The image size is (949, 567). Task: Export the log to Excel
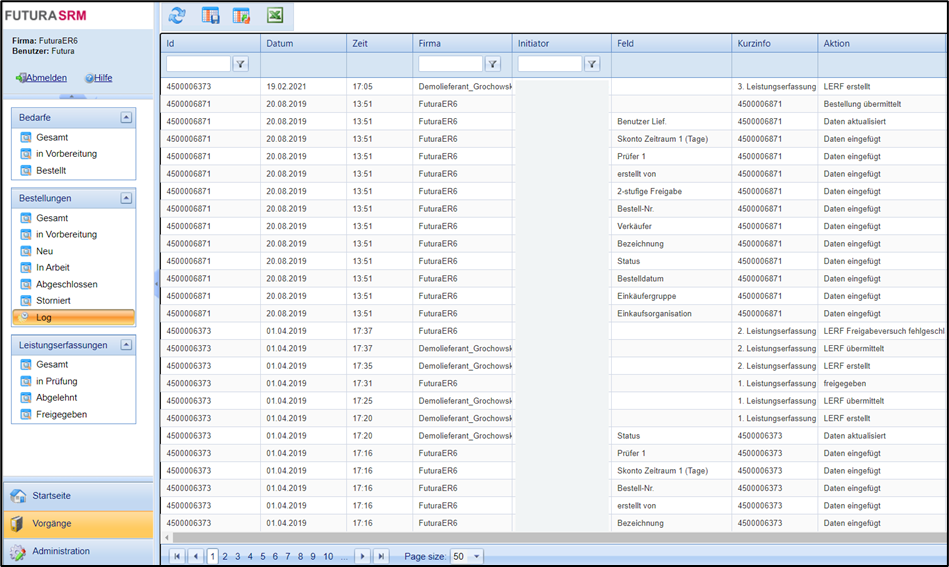(x=274, y=15)
